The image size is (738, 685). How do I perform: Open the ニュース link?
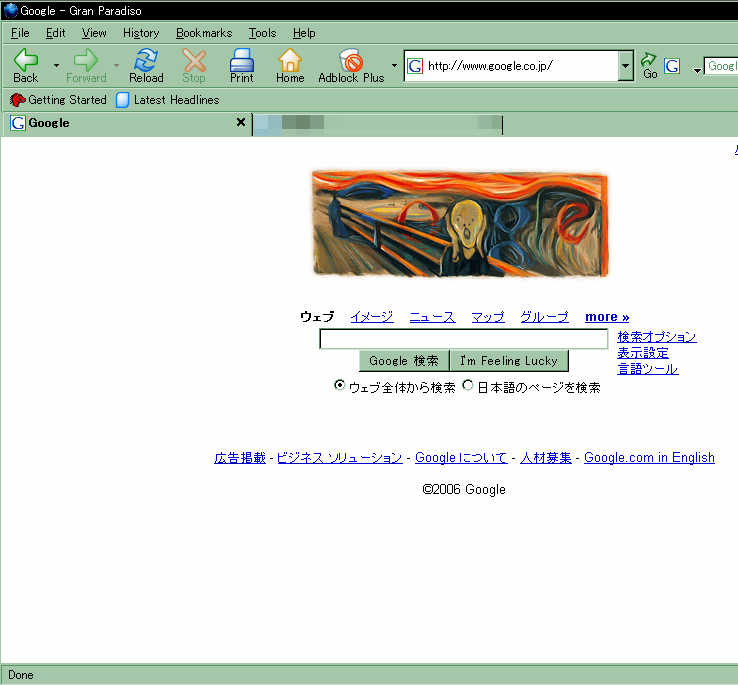click(x=432, y=317)
